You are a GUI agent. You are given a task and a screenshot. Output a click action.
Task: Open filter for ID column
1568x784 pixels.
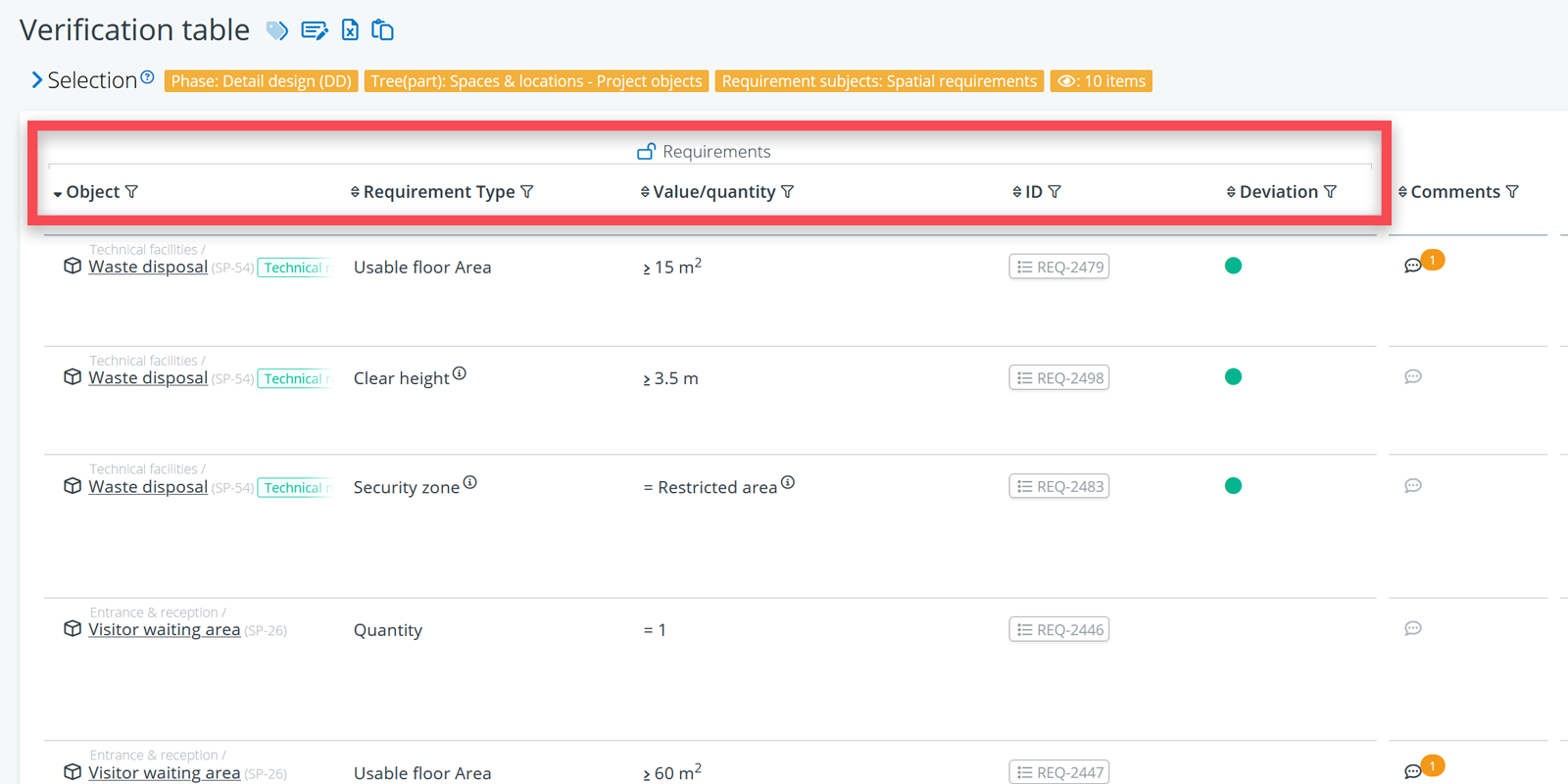coord(1054,192)
